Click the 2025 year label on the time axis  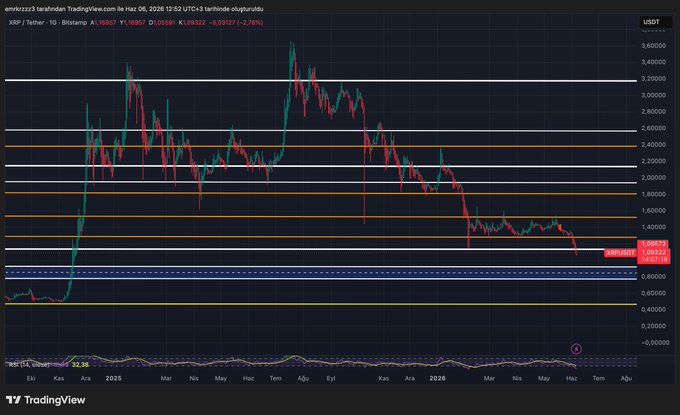click(114, 378)
